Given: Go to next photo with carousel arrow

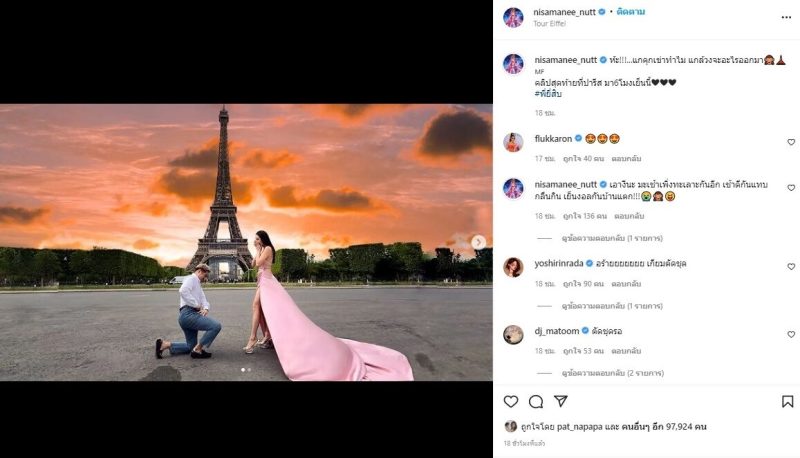Looking at the screenshot, I should coord(478,242).
